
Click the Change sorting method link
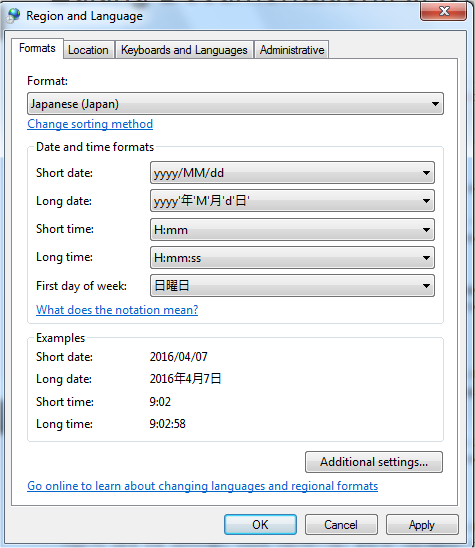tap(90, 124)
